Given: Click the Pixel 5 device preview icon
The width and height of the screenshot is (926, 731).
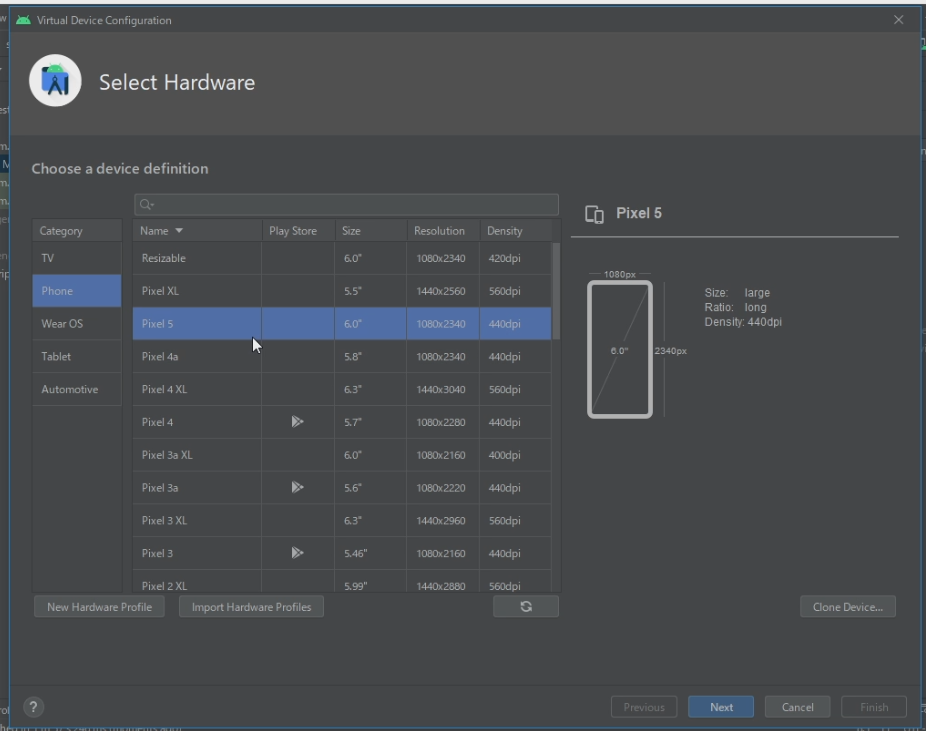Looking at the screenshot, I should point(594,214).
